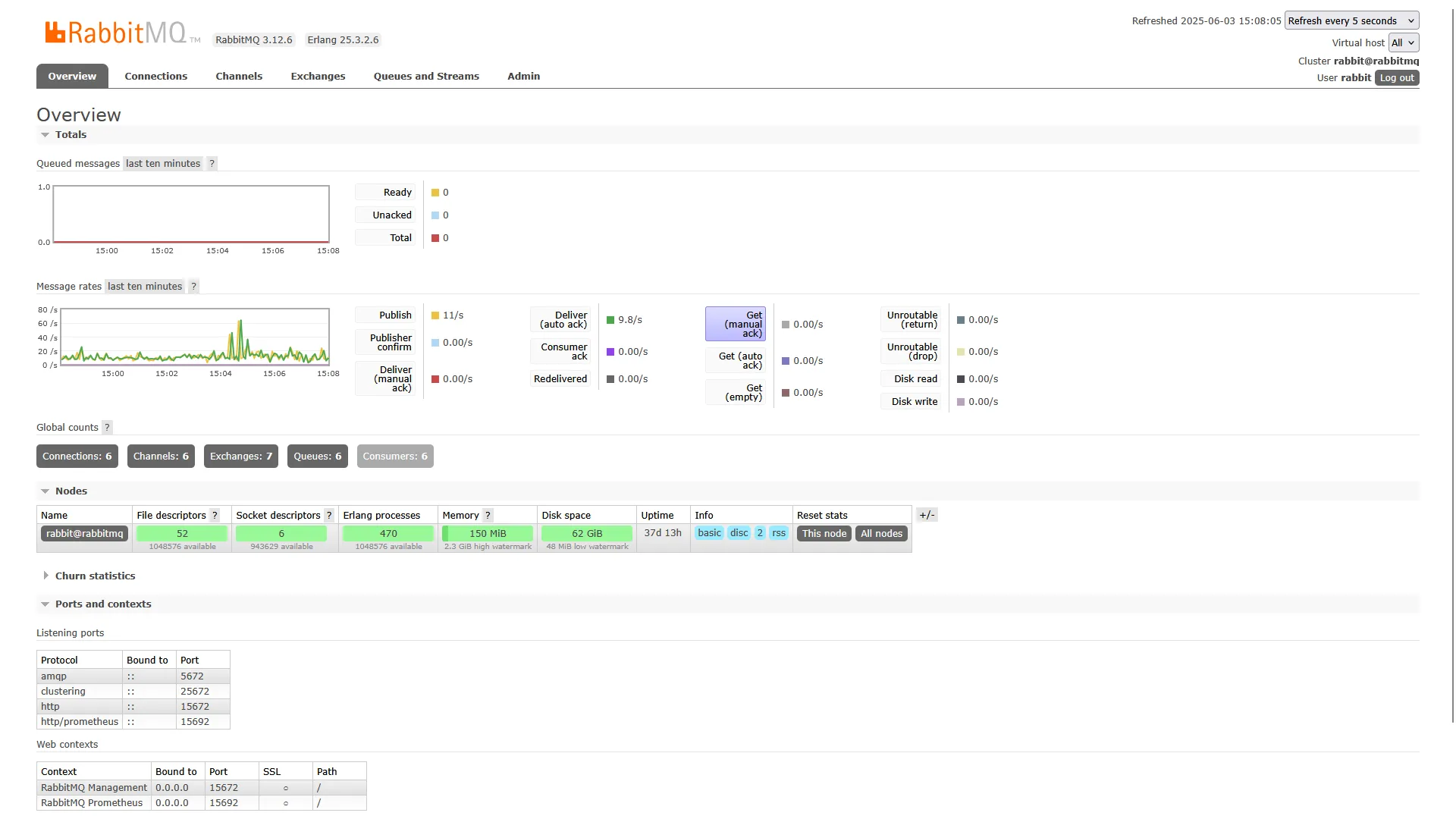Click the Publish rate yellow swatch
The width and height of the screenshot is (1456, 819).
(x=435, y=315)
